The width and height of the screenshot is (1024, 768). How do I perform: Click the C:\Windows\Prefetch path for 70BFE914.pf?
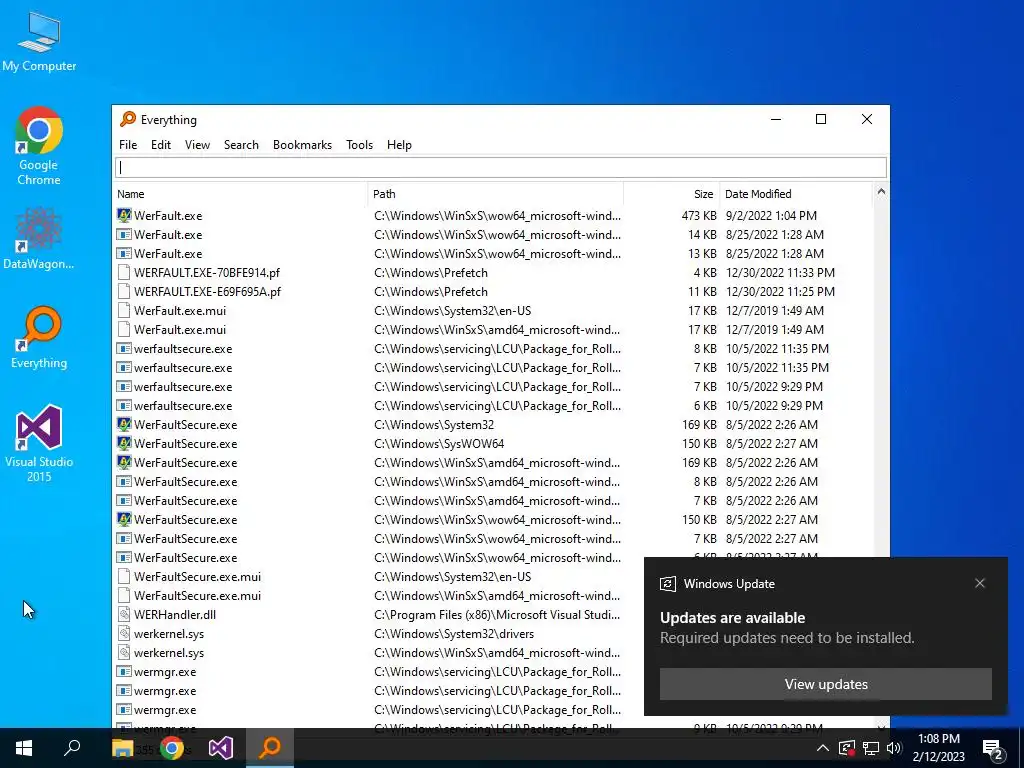(431, 272)
